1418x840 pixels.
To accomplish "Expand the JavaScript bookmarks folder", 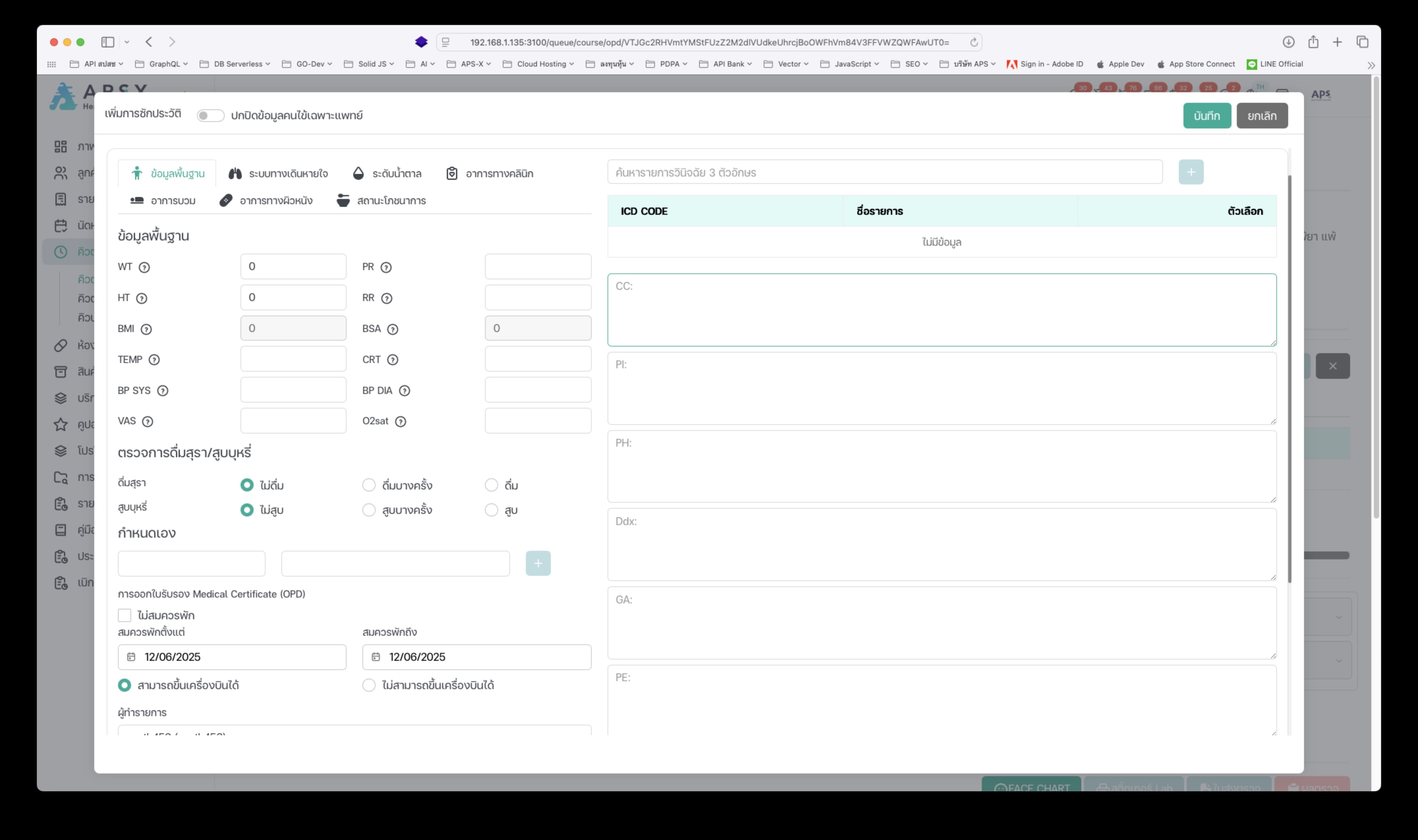I will pyautogui.click(x=850, y=64).
